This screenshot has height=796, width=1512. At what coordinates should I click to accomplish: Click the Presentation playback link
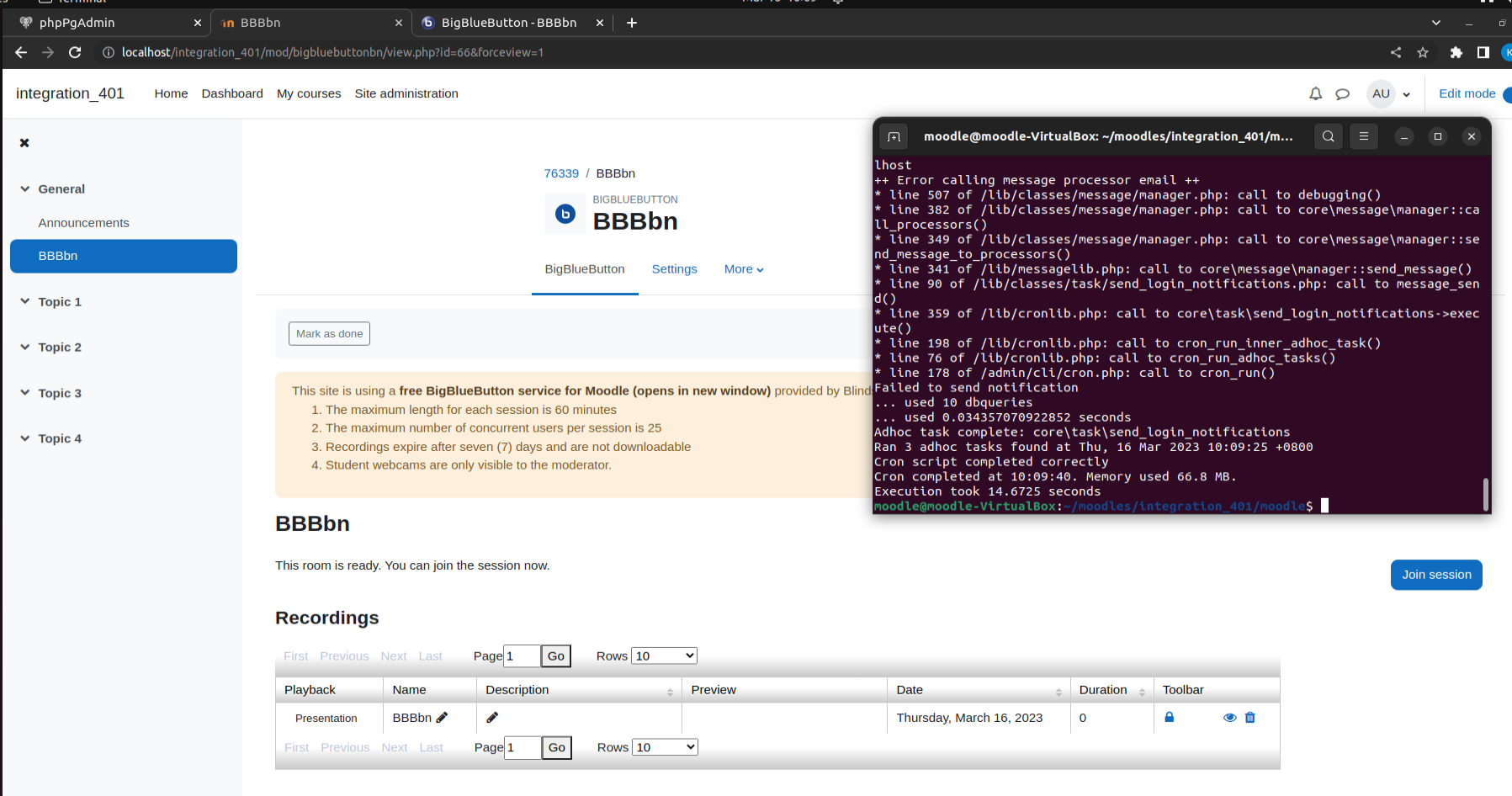(x=326, y=719)
